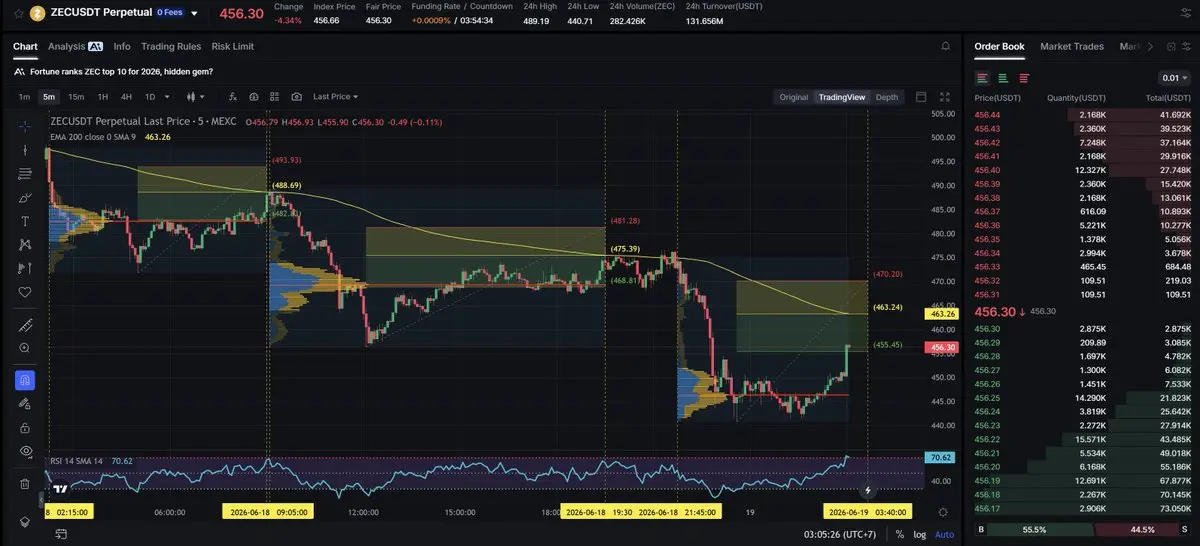Click the TradingView logo on chart

coord(61,489)
